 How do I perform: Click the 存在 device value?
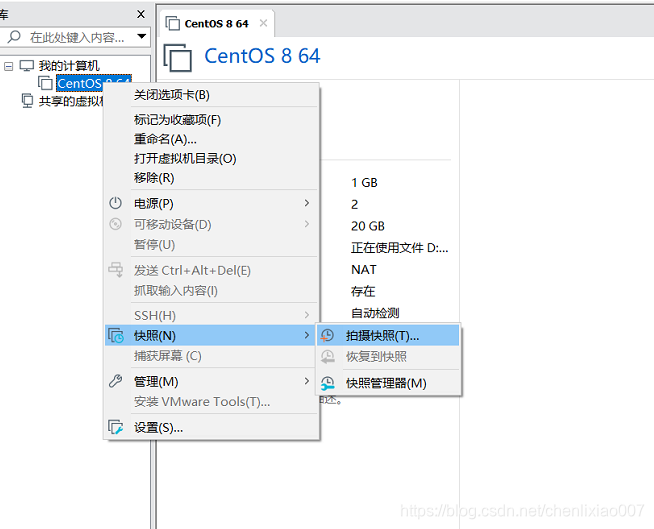click(363, 291)
